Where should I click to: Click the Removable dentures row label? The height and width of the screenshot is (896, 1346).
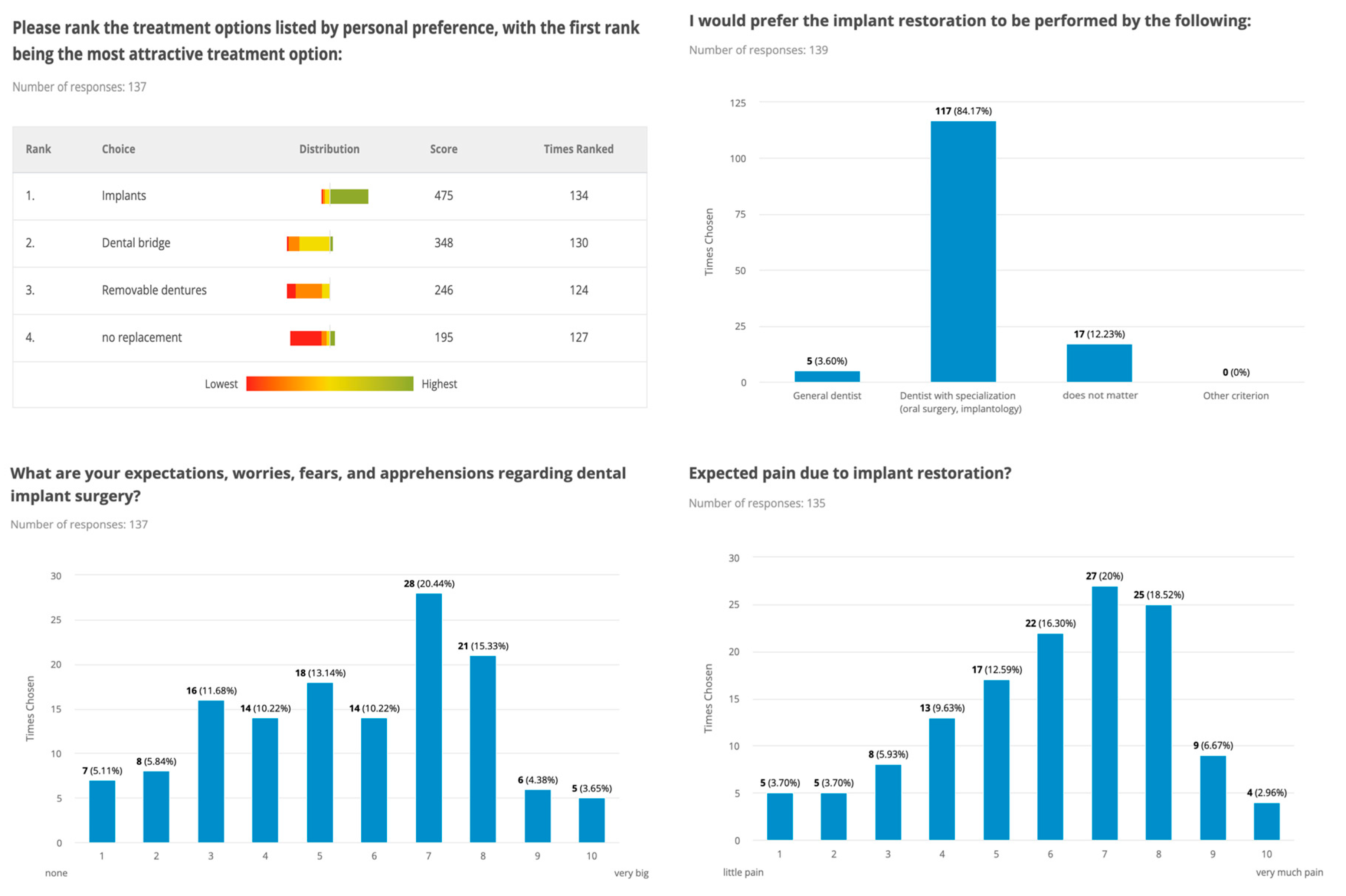tap(154, 290)
